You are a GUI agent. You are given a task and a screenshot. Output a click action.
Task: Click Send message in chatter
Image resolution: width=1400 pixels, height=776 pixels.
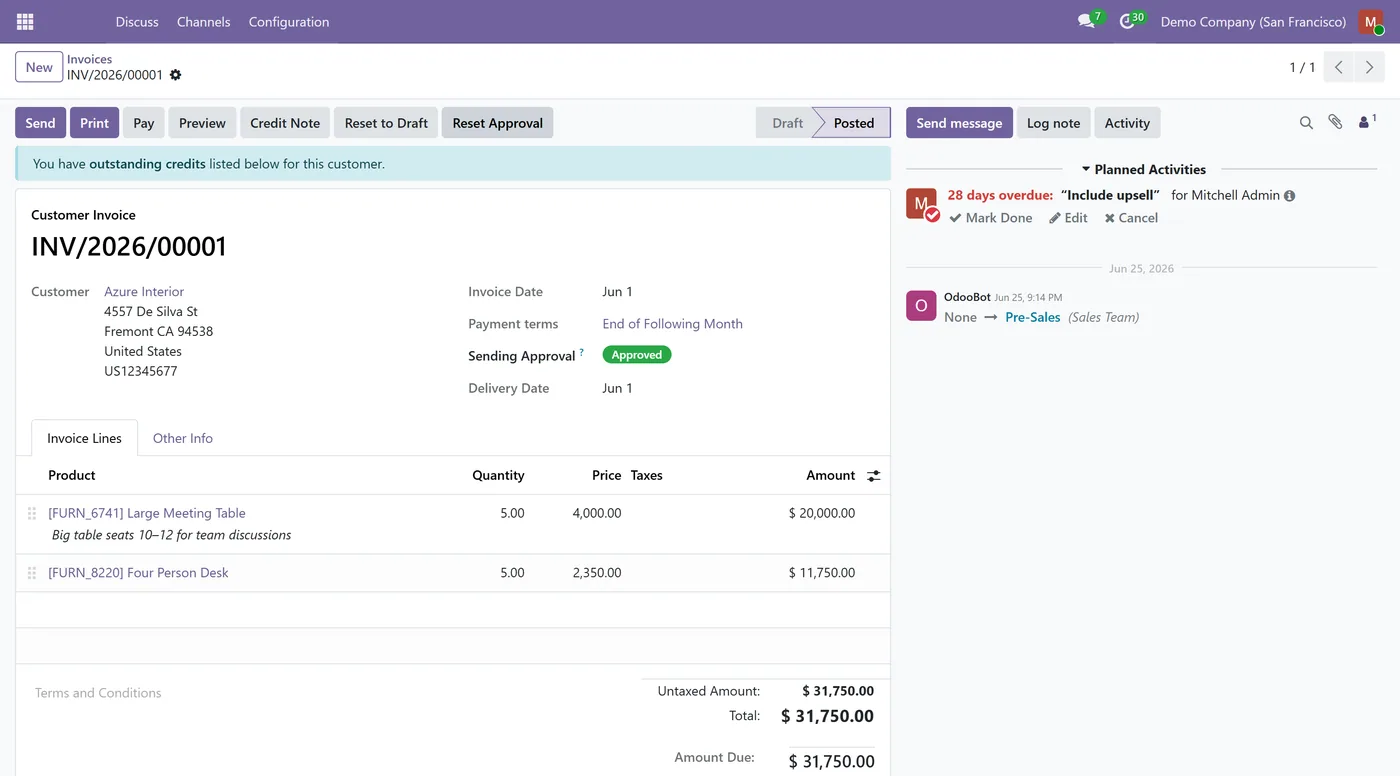[x=959, y=123]
